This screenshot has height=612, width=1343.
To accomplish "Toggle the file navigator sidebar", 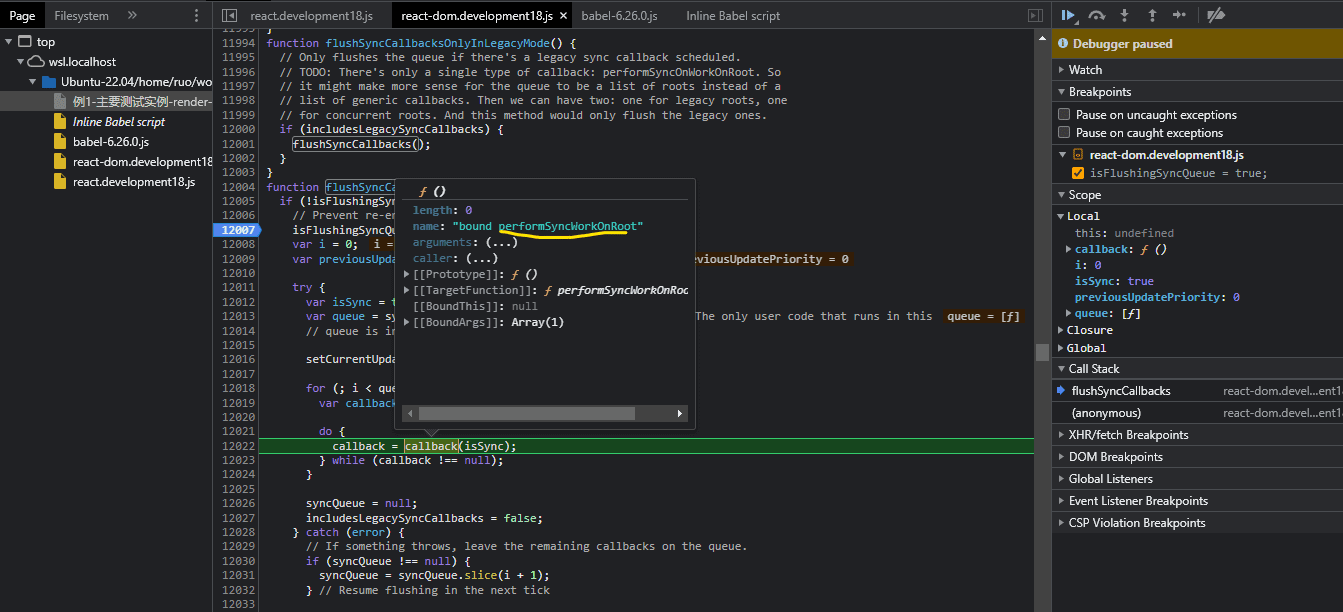I will [x=229, y=16].
